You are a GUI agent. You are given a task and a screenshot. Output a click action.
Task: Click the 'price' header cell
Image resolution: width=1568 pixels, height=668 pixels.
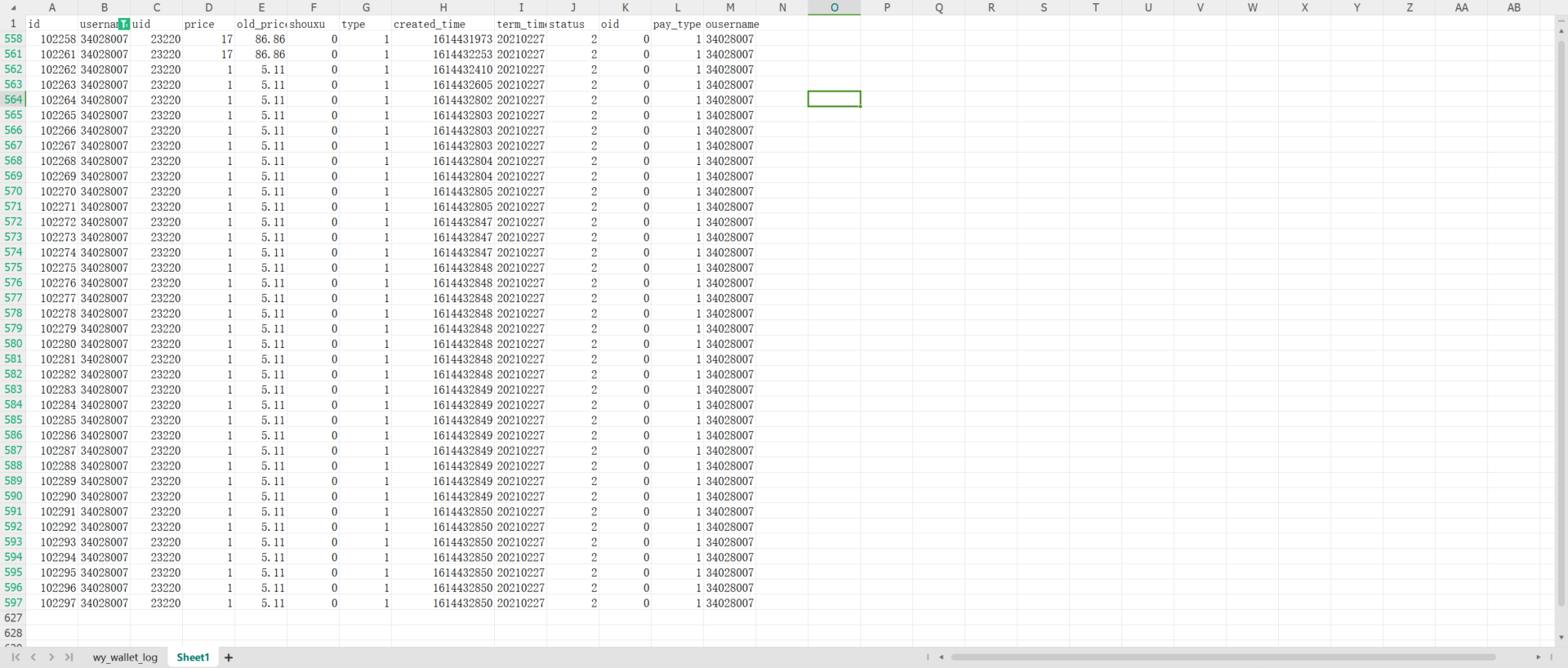209,24
